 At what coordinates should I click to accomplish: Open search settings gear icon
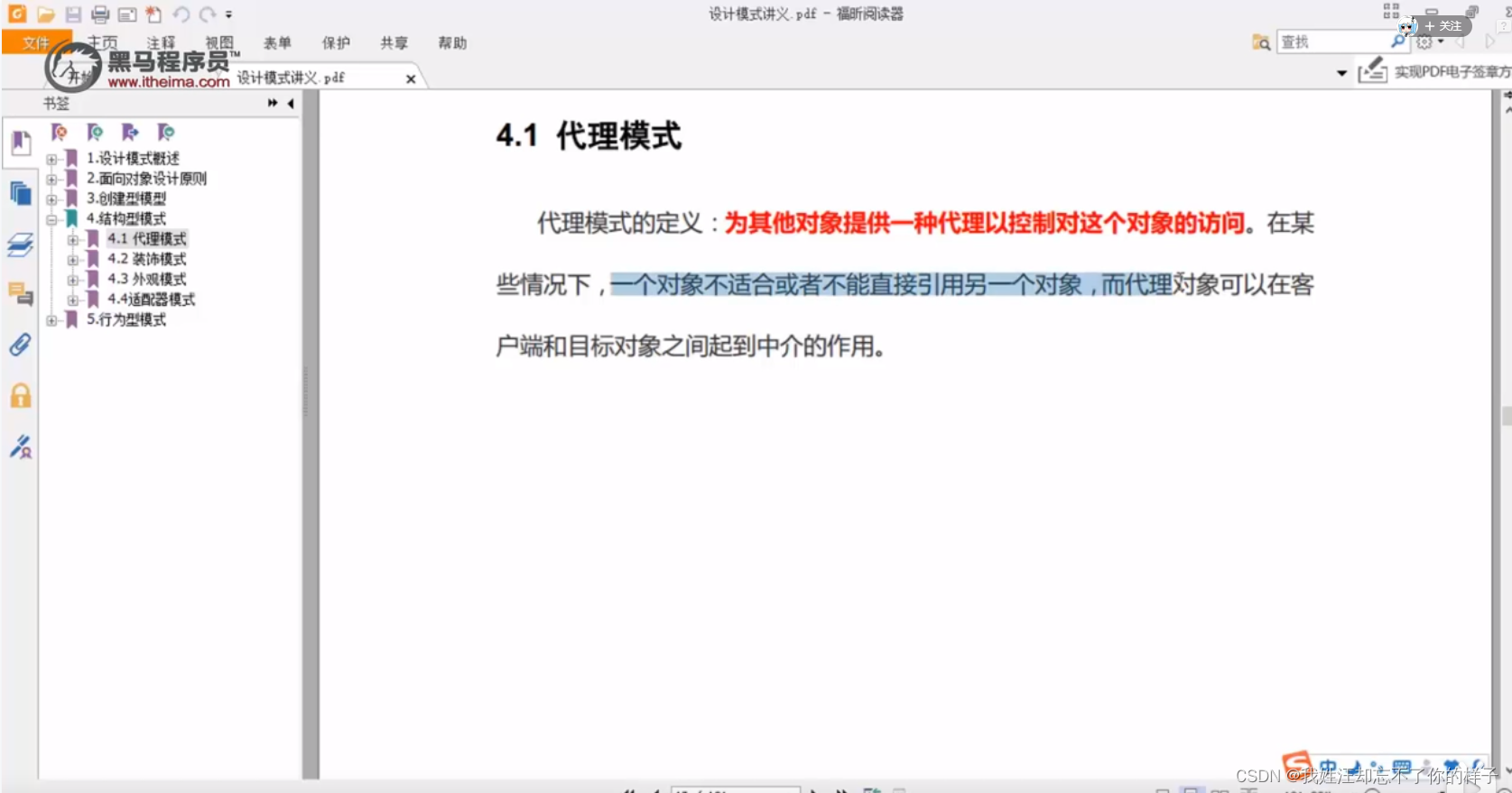(1424, 42)
